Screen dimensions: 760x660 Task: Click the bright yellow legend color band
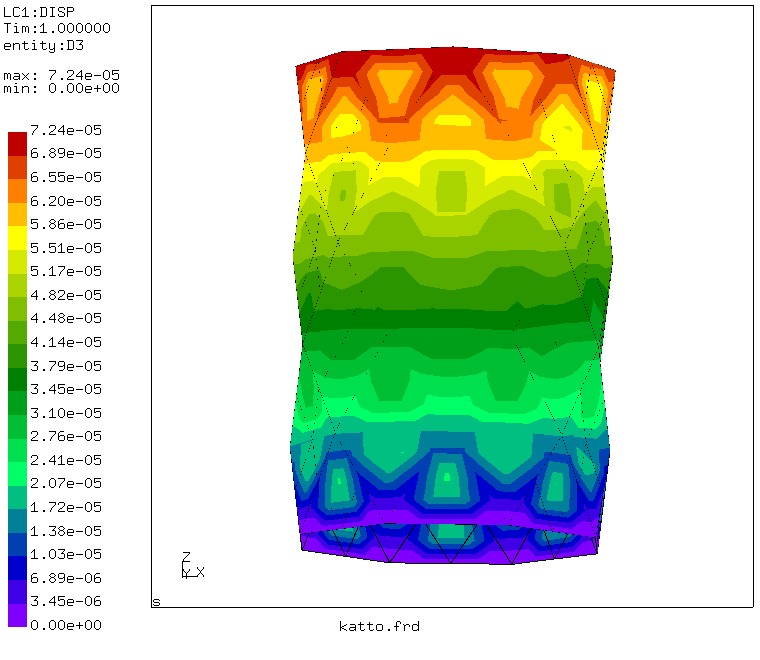pyautogui.click(x=17, y=238)
